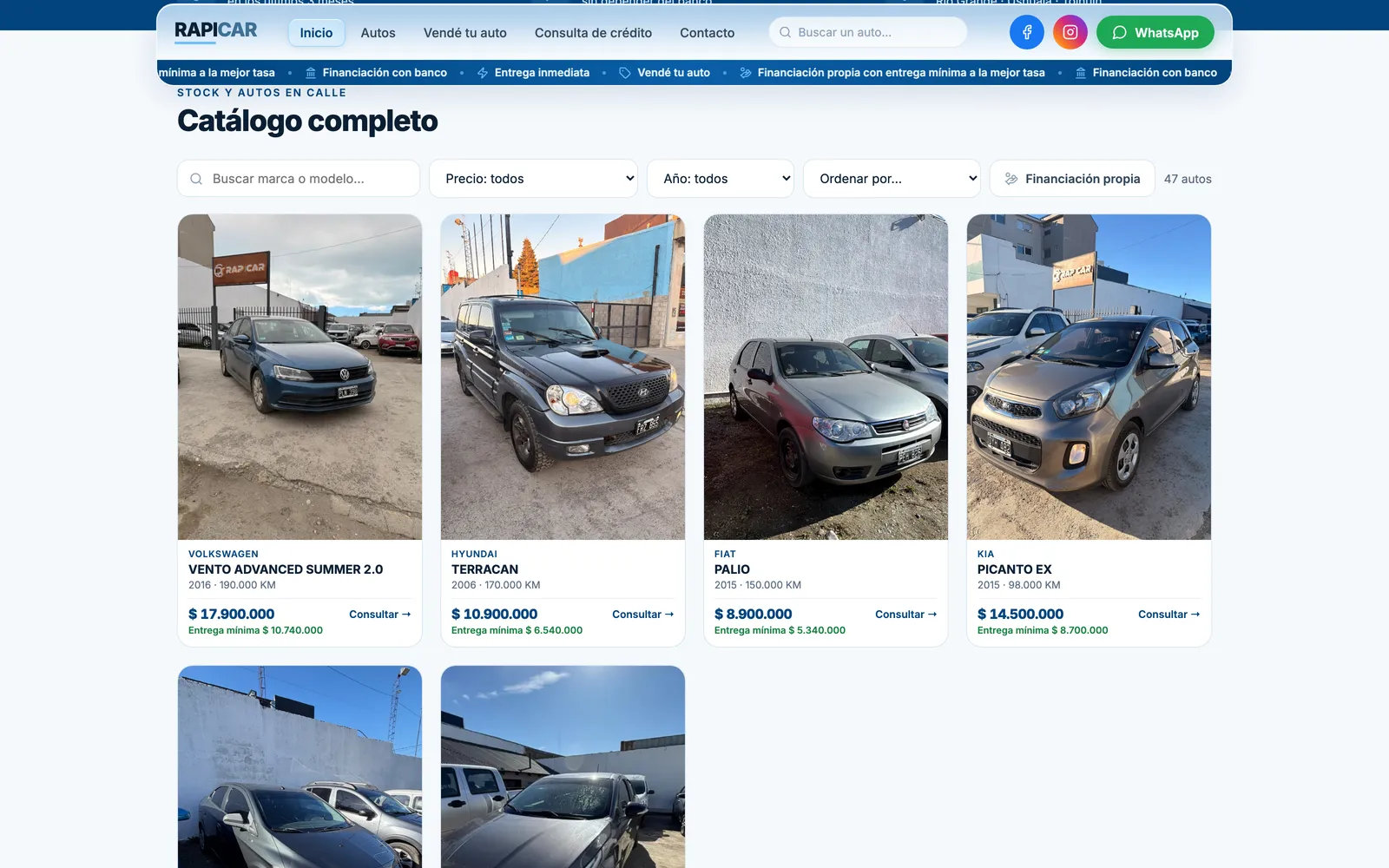Screen dimensions: 1389x868
Task: Toggle the Financiación propia filter
Action: tap(1072, 179)
